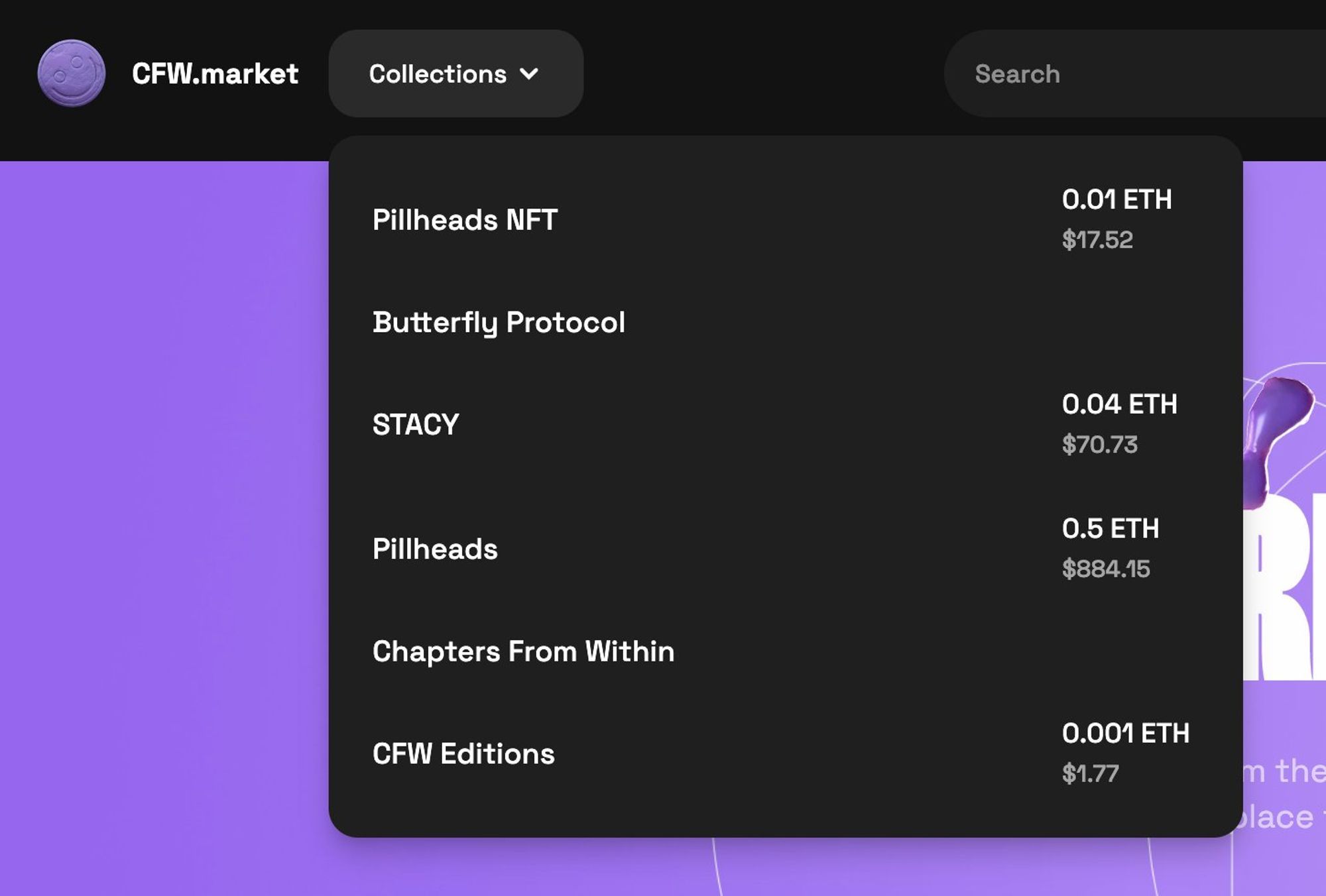1326x896 pixels.
Task: Click the 0.001 ETH price label
Action: tap(1125, 734)
